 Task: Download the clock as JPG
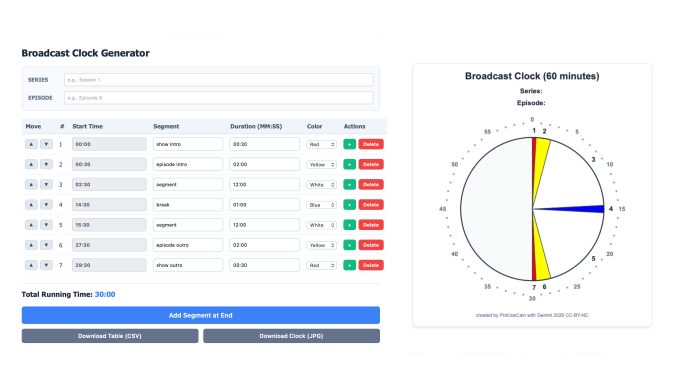click(x=291, y=336)
